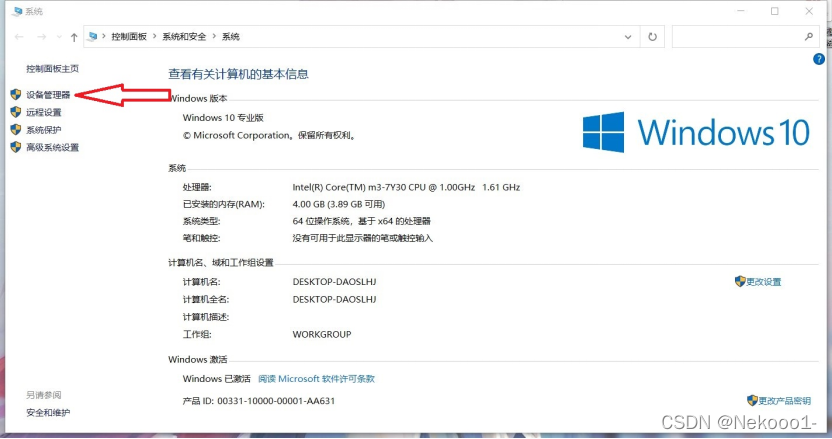Go up one level with the up arrow
This screenshot has height=439, width=832.
click(74, 37)
